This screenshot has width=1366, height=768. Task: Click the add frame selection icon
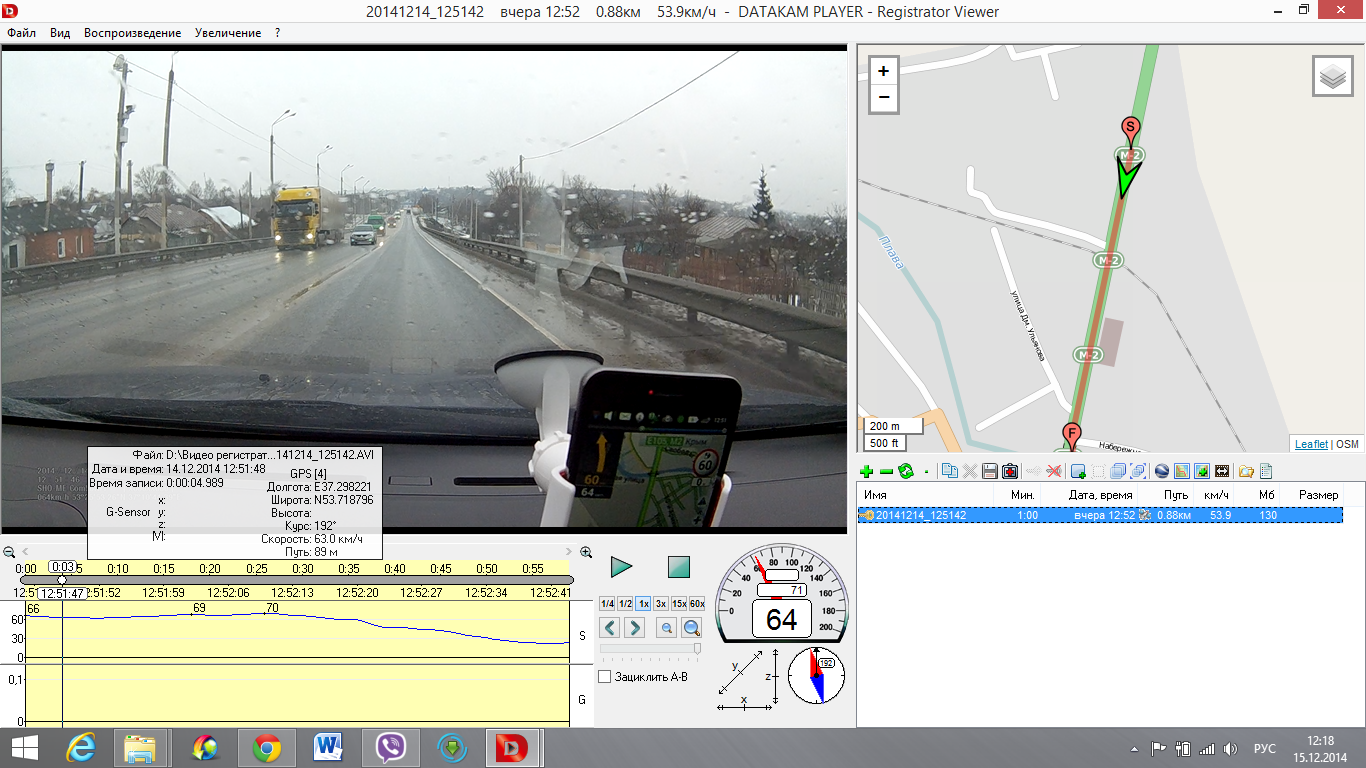(1078, 471)
